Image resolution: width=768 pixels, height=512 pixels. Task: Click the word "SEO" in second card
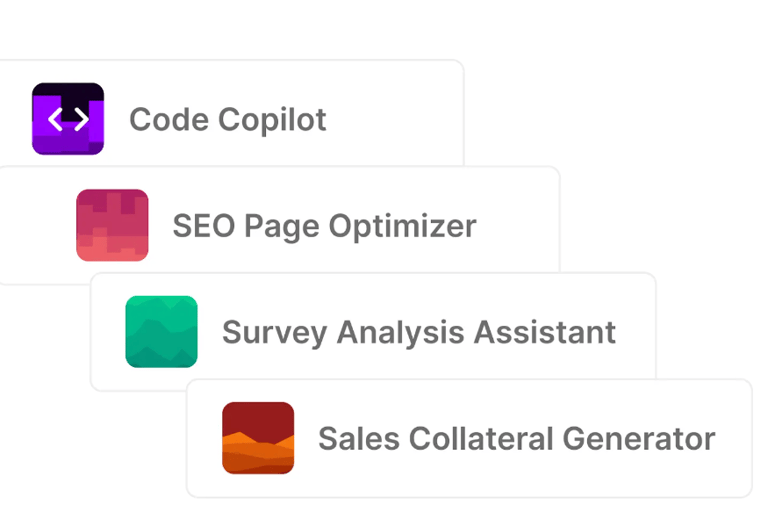[204, 226]
